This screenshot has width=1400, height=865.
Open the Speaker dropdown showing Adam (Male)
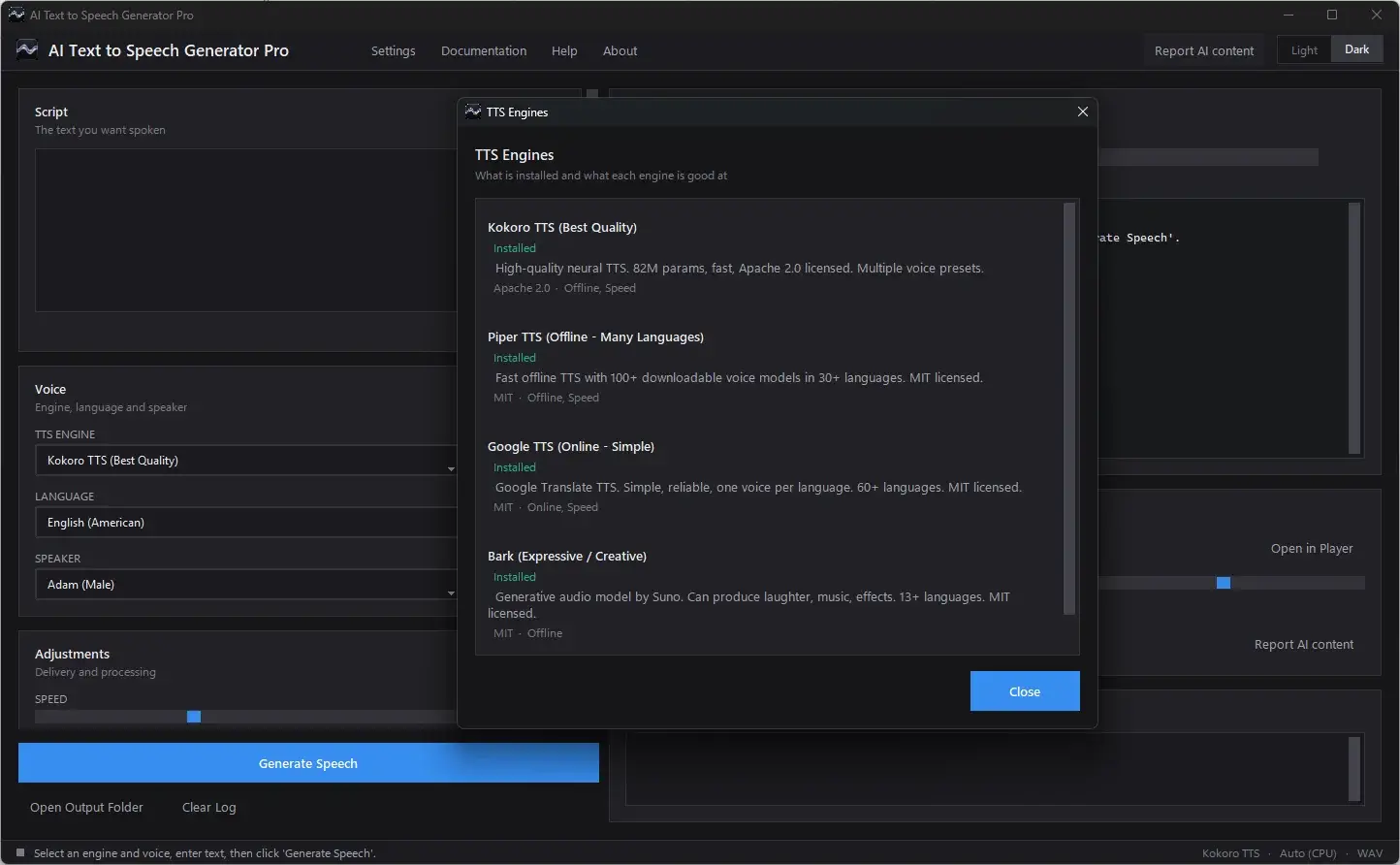(245, 585)
